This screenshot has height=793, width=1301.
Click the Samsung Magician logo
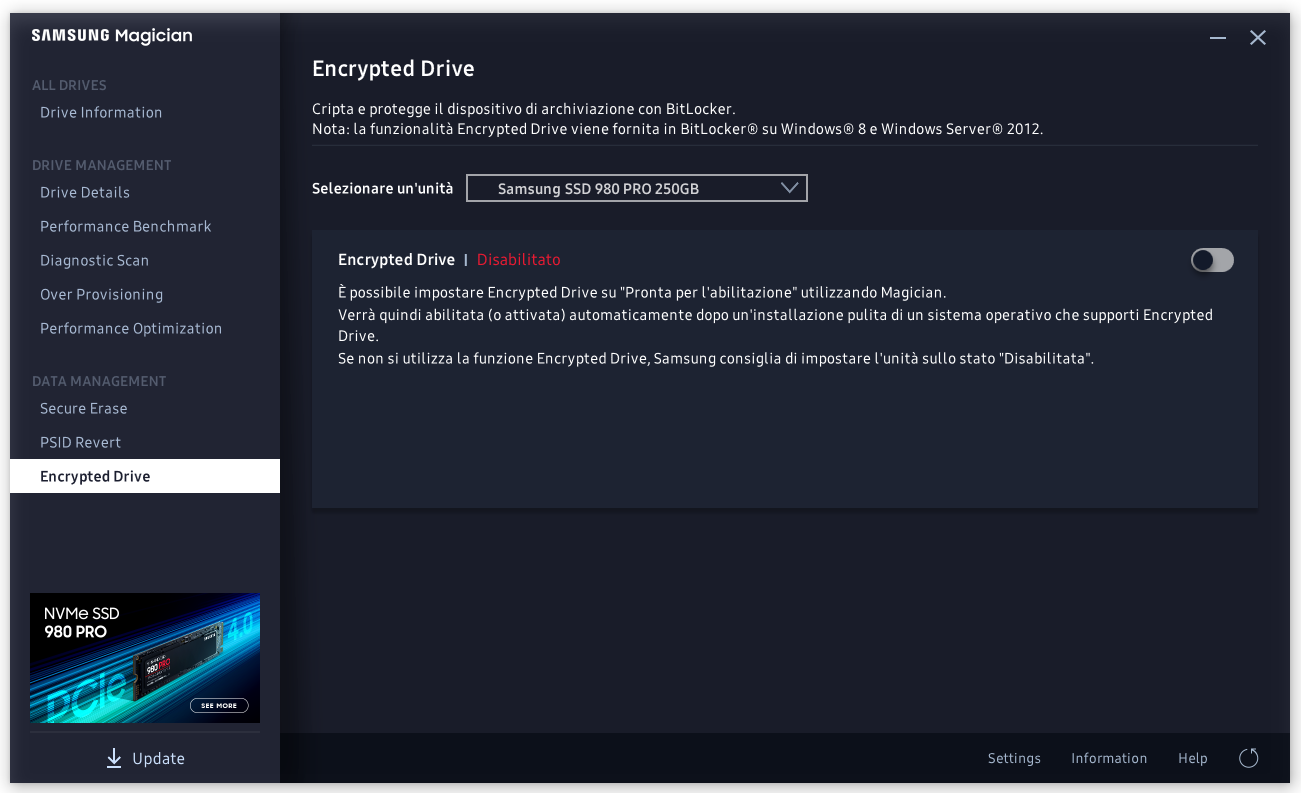coord(112,36)
